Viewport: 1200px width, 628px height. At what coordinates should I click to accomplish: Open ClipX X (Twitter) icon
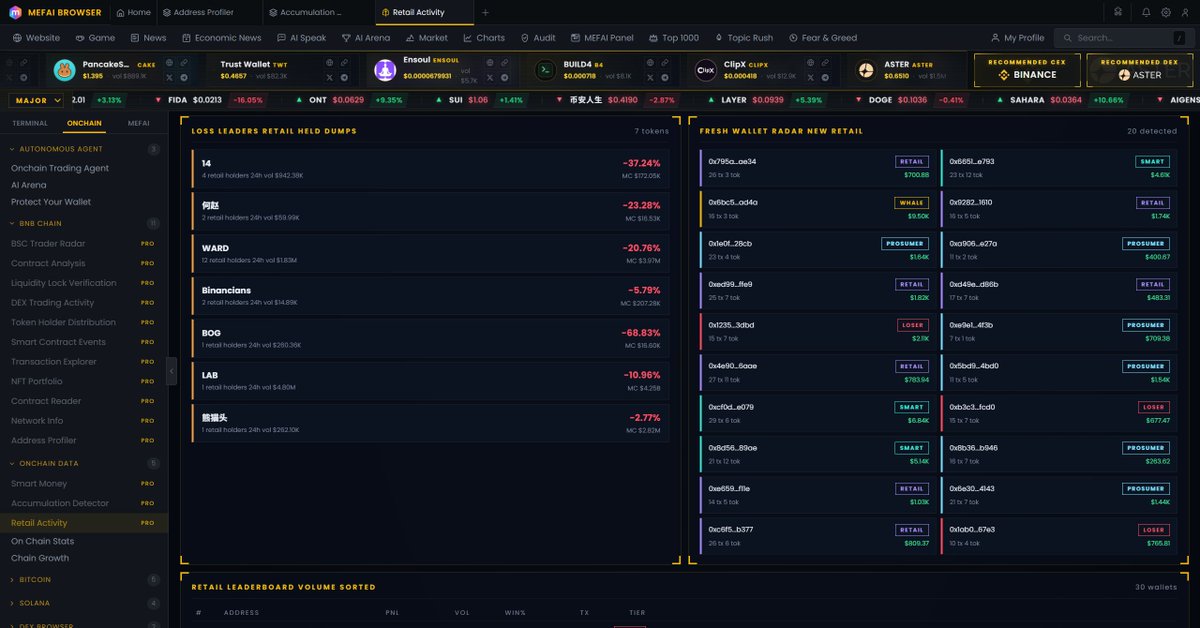811,77
